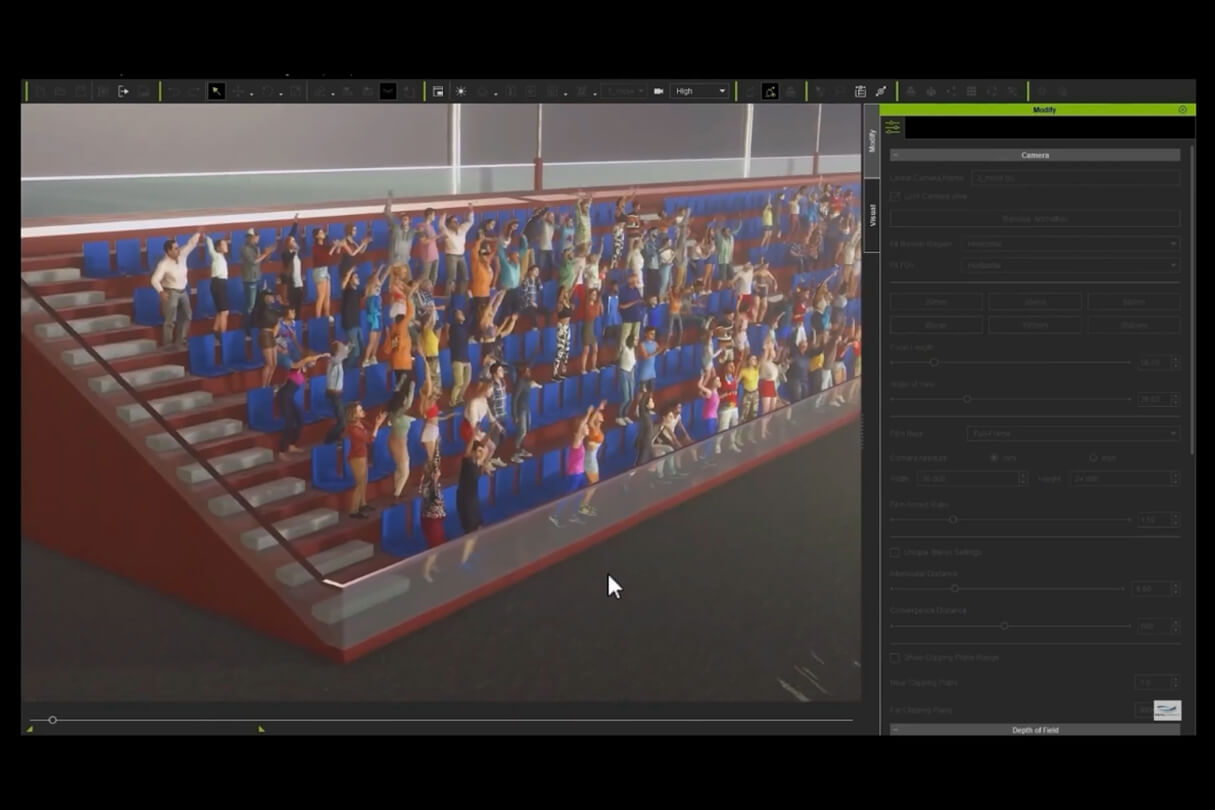
Task: Select the Modify side tab
Action: 872,140
